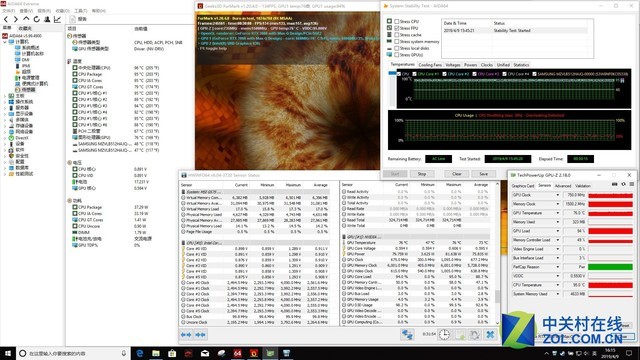Click AIDA64 back navigation arrow
This screenshot has height=360, width=640.
point(6,19)
